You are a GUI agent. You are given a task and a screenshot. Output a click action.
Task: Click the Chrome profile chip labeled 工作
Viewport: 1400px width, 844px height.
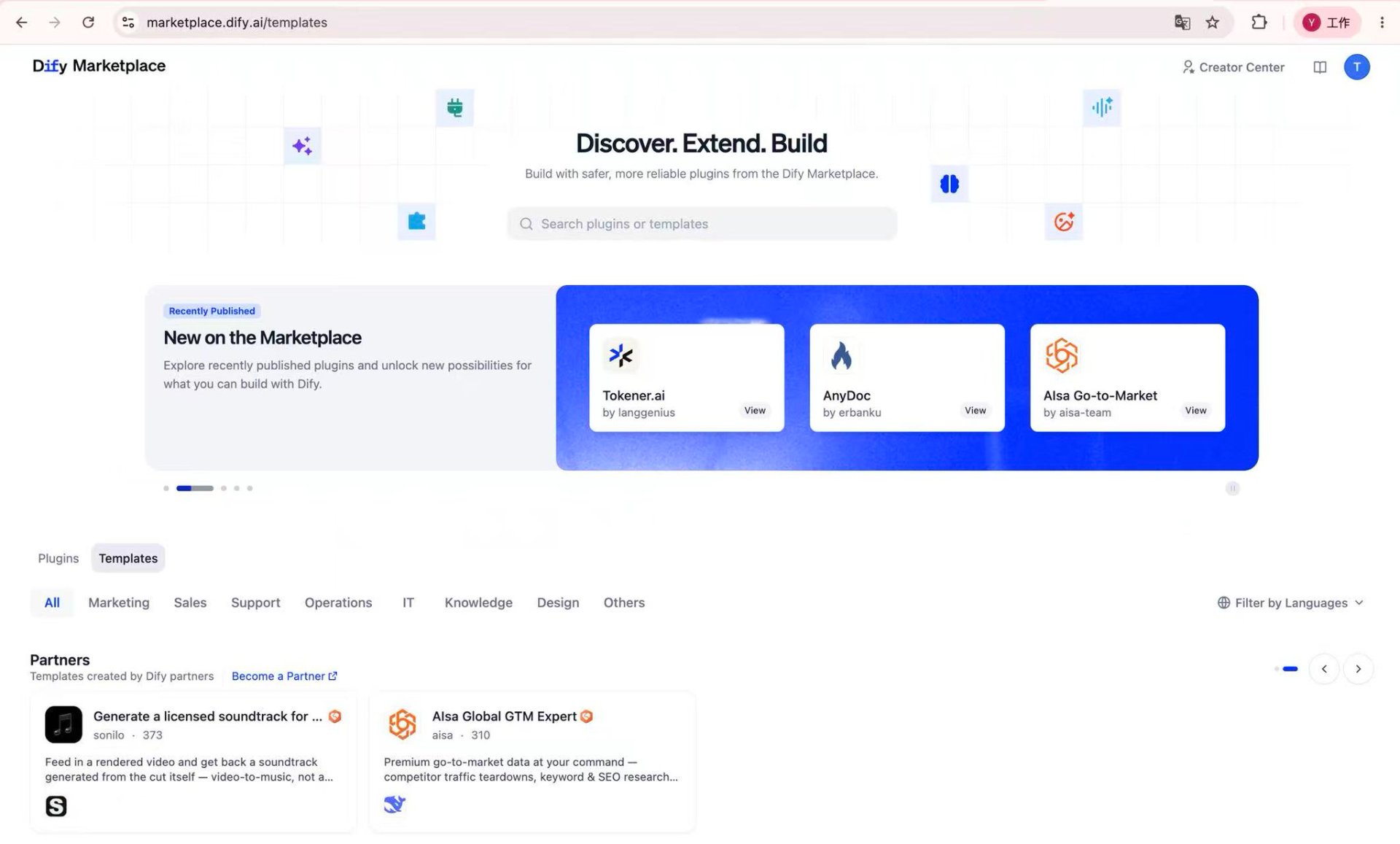[x=1327, y=23]
